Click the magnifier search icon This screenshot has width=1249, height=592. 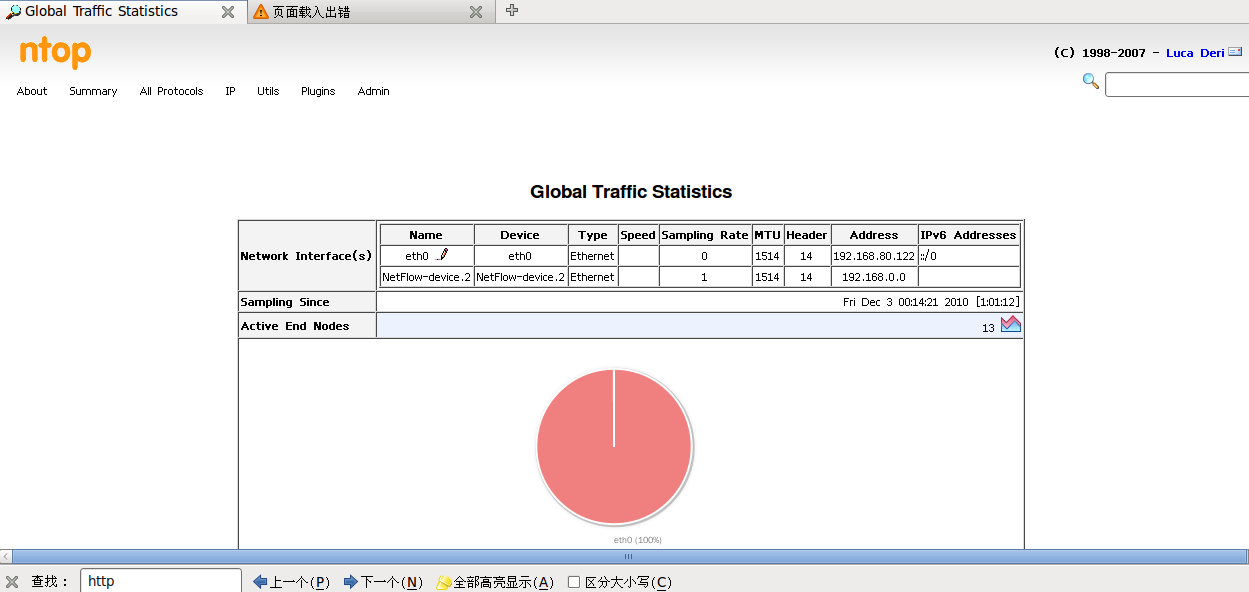[1091, 81]
